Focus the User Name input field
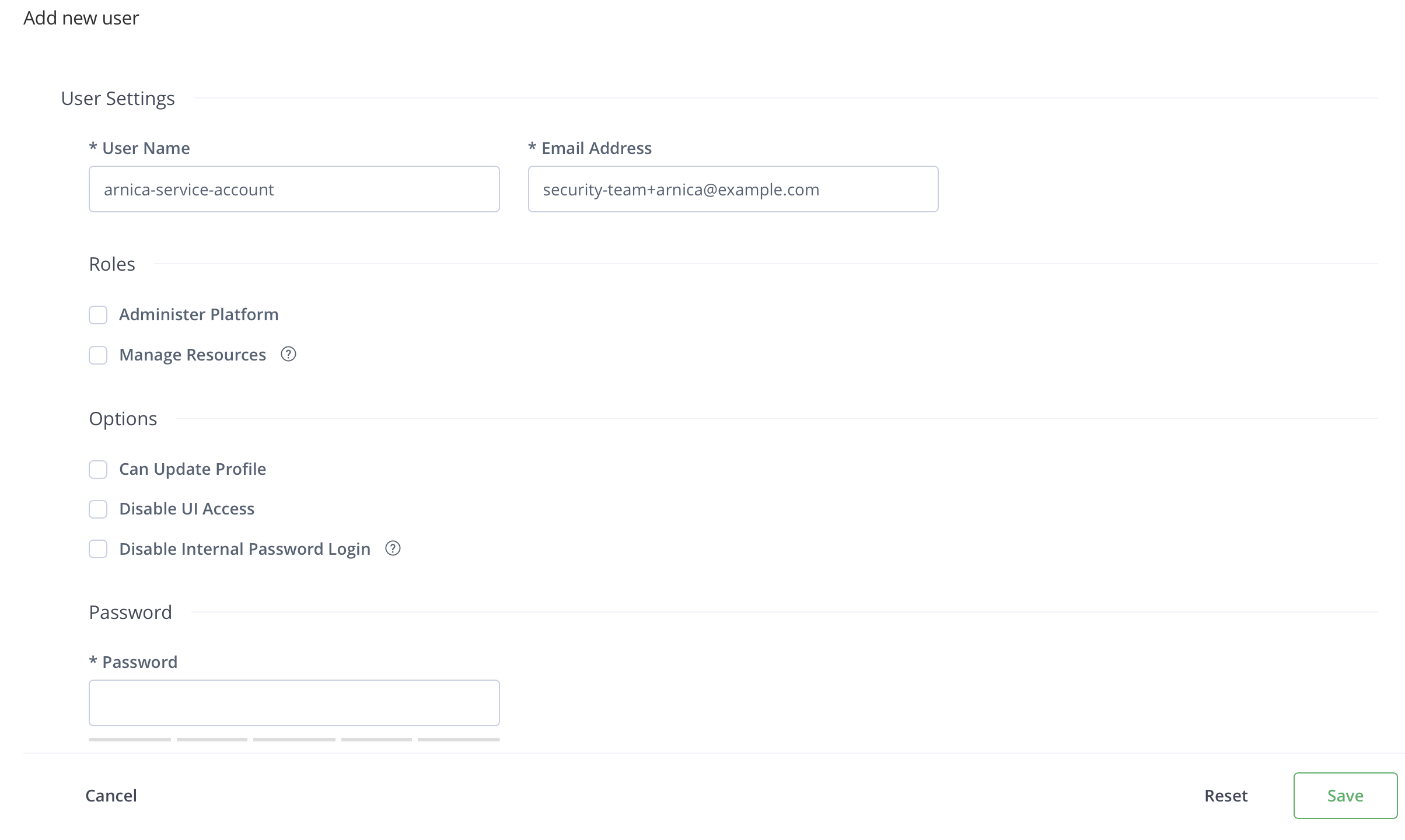The height and width of the screenshot is (840, 1405). click(294, 189)
